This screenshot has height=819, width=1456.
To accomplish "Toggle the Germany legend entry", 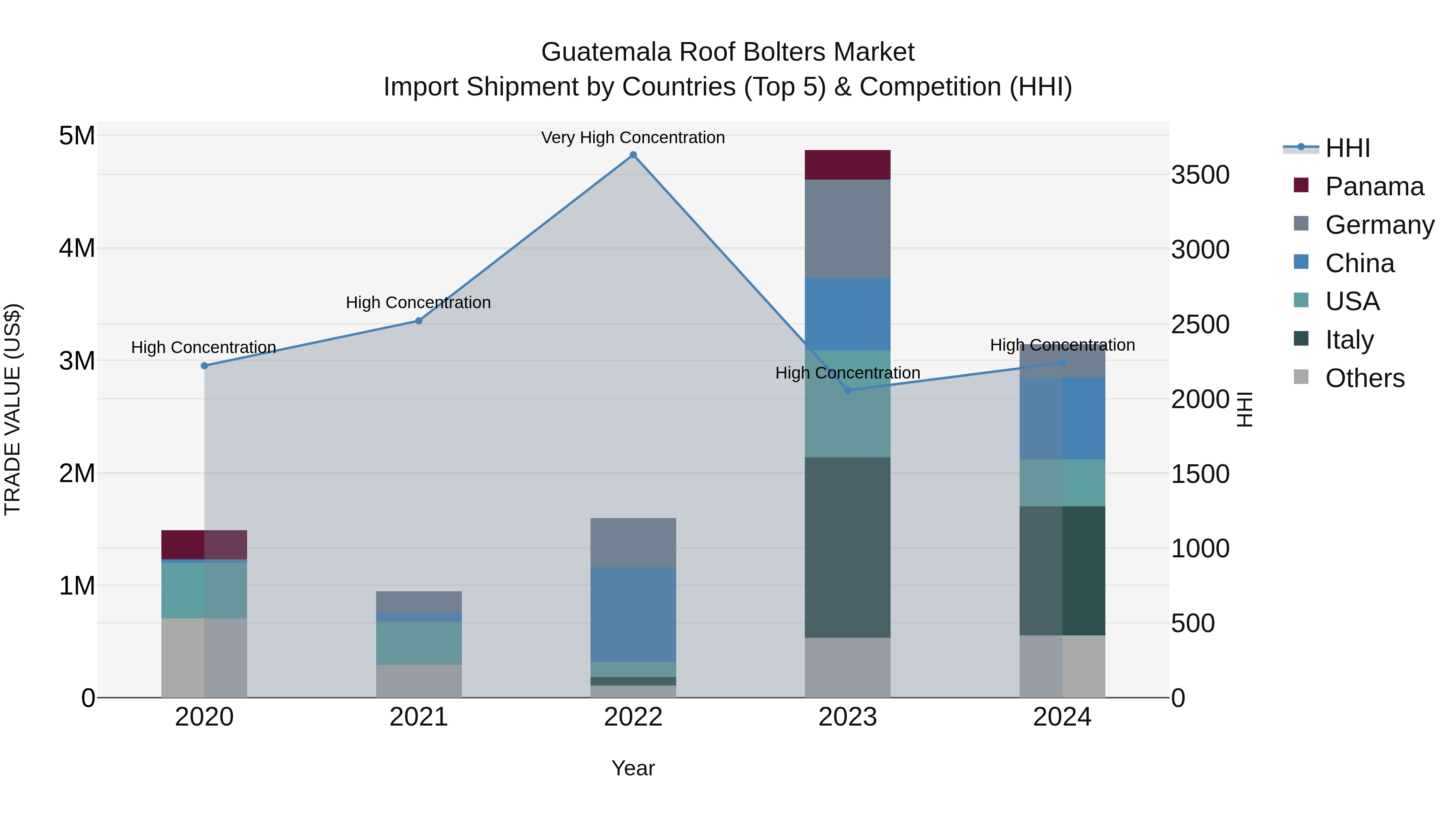I will pos(1364,225).
